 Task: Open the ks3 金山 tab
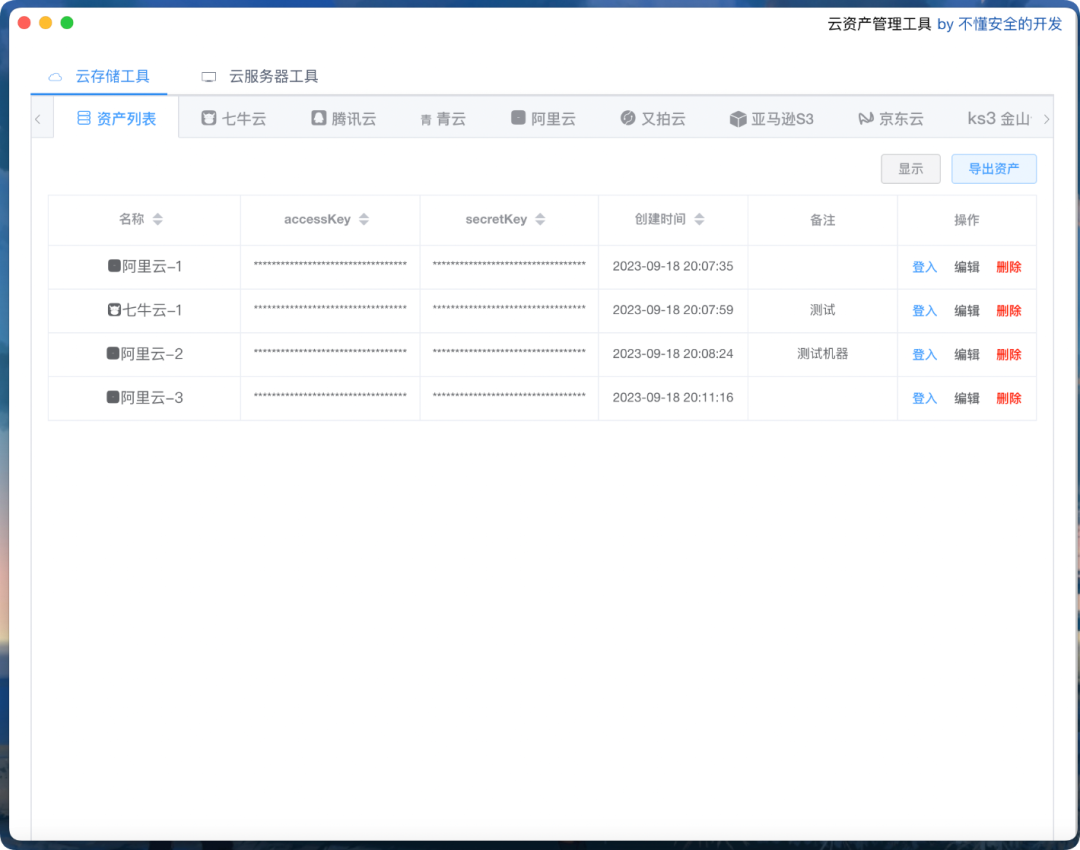point(999,118)
